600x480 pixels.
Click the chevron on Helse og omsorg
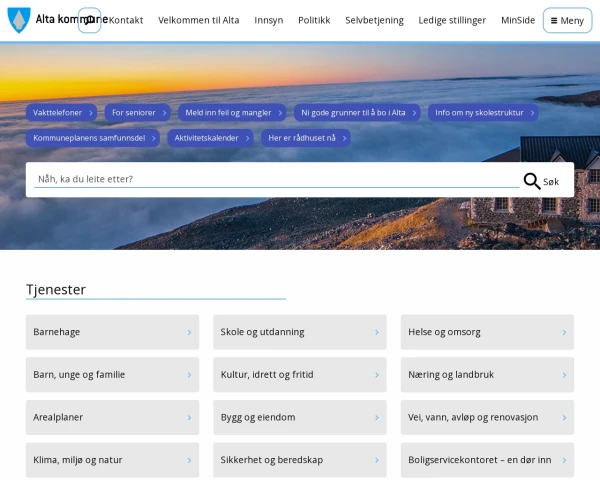(564, 332)
